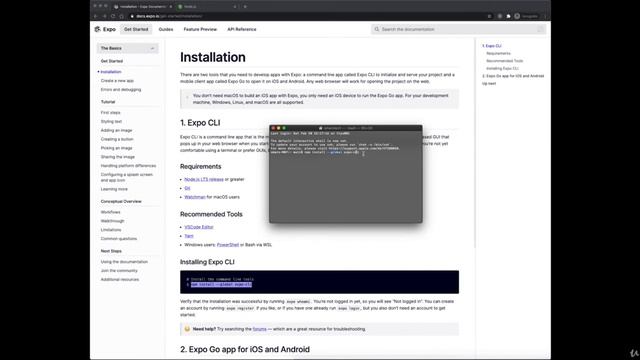Follow the VSCode Editor link
The width and height of the screenshot is (640, 360).
click(x=199, y=227)
